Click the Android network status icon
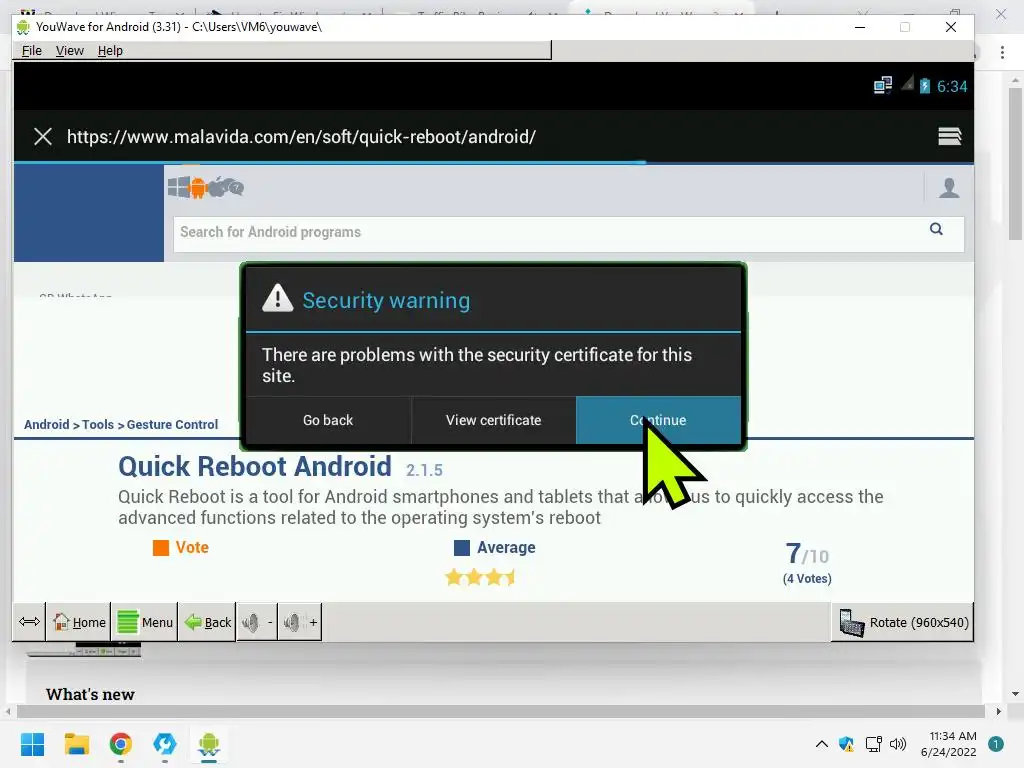This screenshot has height=768, width=1024. tap(883, 86)
